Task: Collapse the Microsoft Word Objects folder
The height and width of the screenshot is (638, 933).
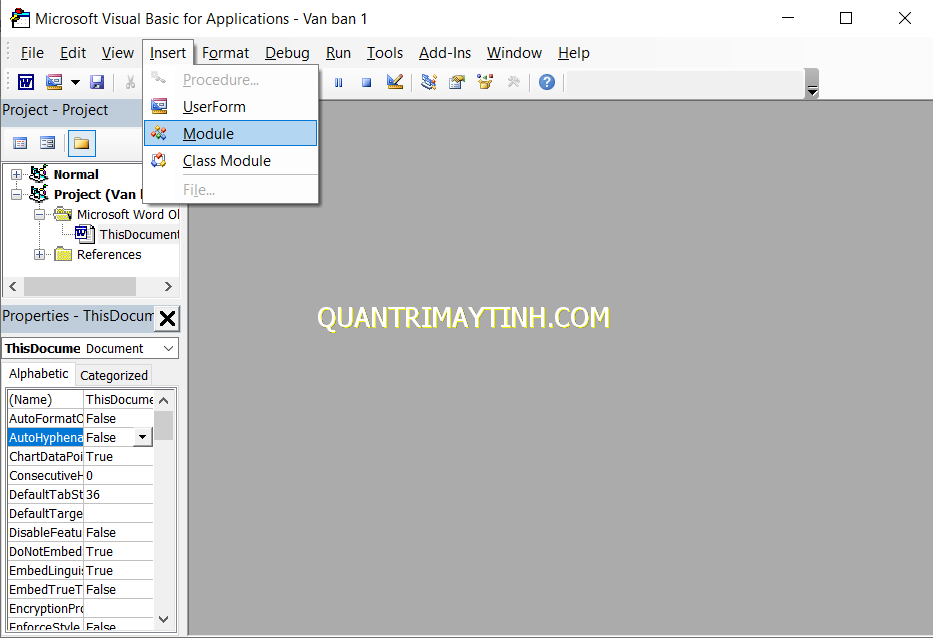Action: (39, 214)
